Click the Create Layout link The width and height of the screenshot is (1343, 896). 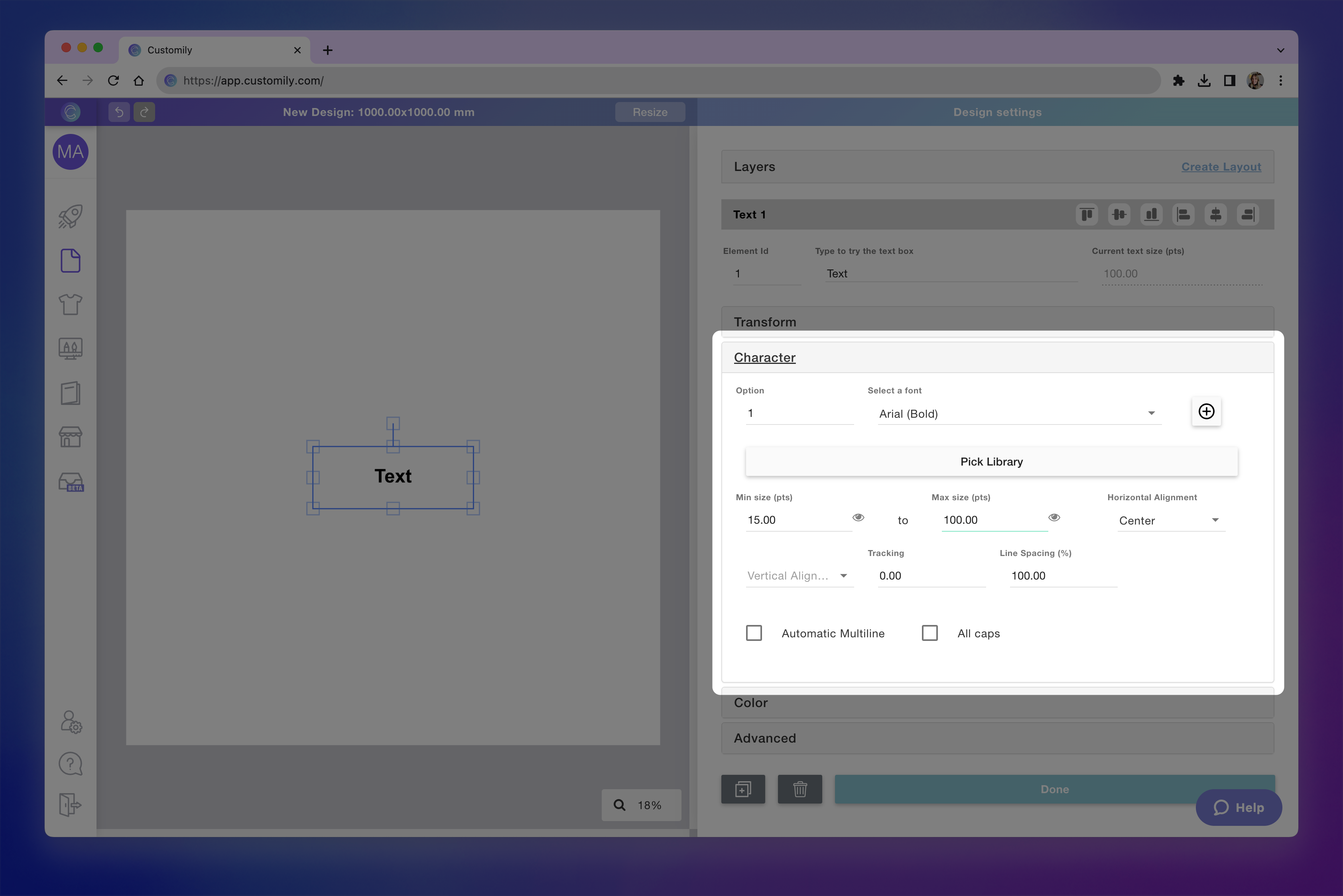click(x=1221, y=167)
